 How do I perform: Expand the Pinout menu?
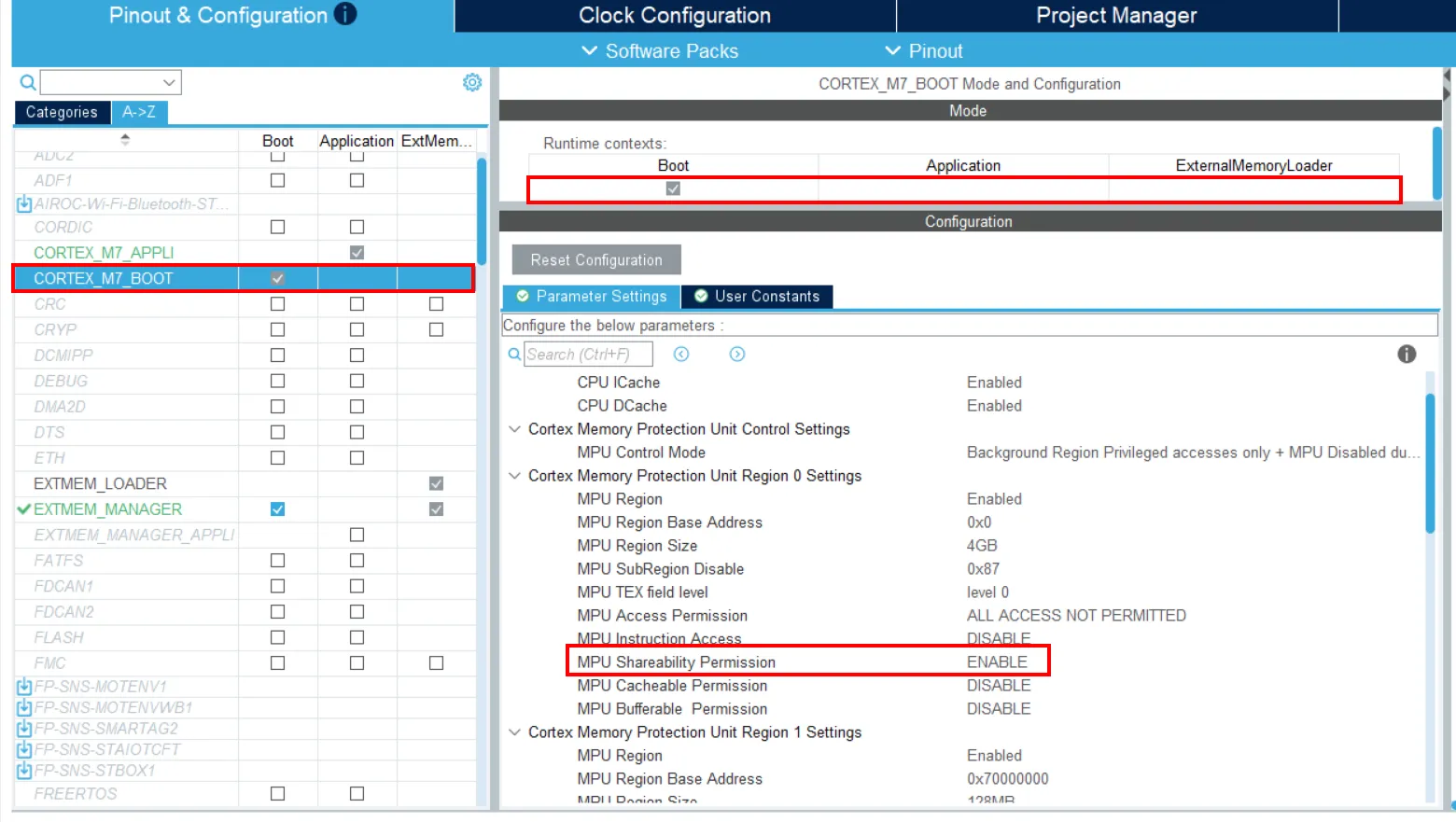point(924,51)
